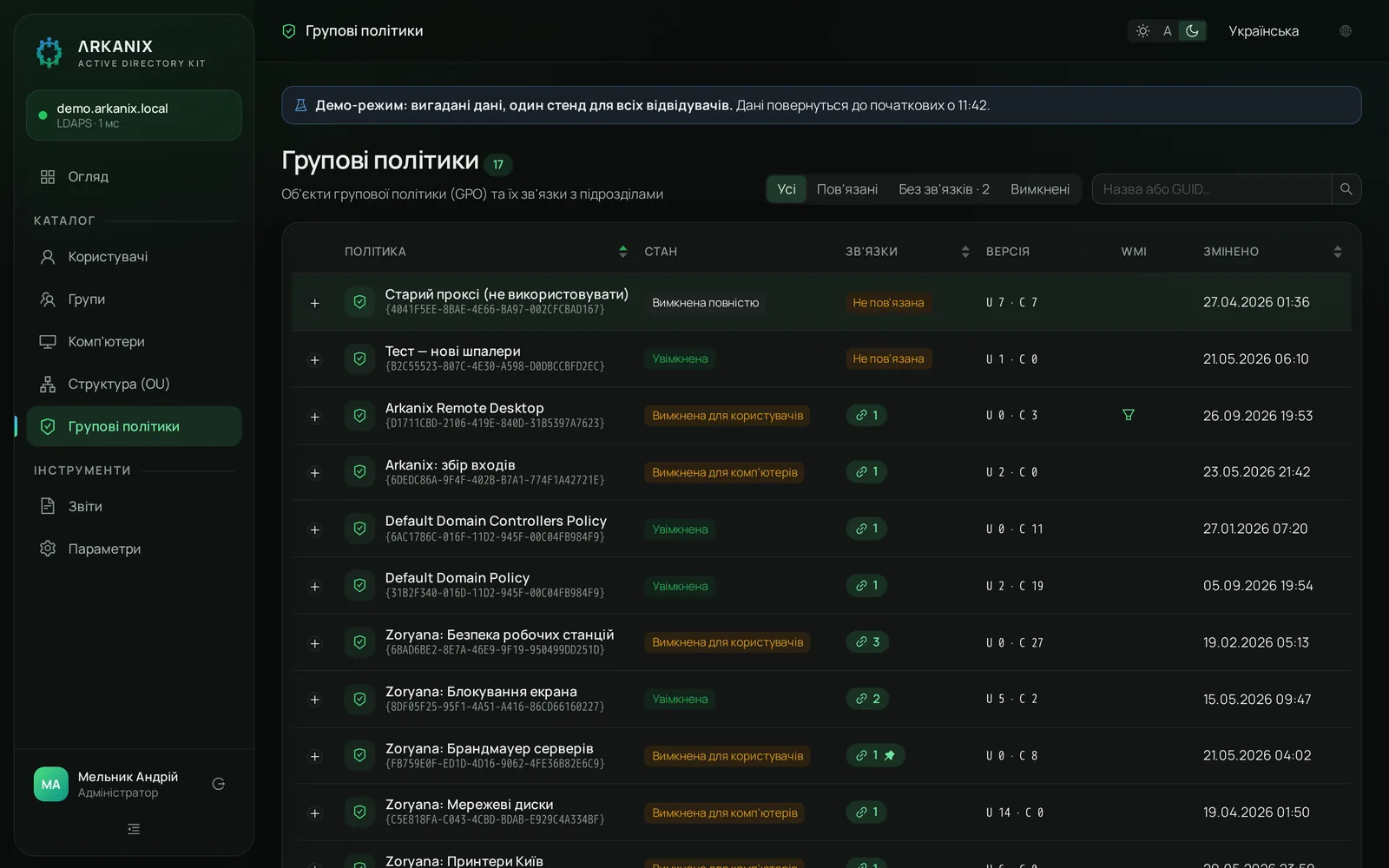Open Комп'ютери section
The image size is (1389, 868).
click(x=134, y=342)
